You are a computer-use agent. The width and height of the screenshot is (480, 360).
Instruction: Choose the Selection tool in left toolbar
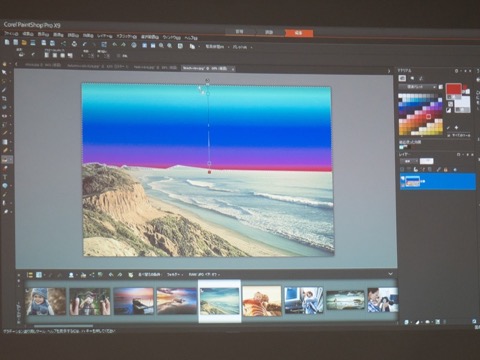(x=4, y=81)
